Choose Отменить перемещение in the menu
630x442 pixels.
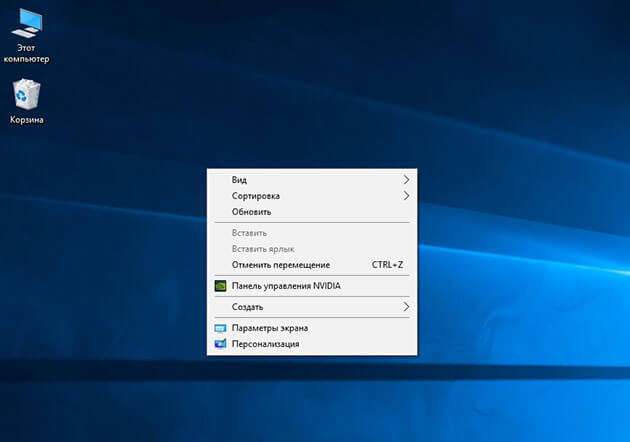(x=312, y=265)
